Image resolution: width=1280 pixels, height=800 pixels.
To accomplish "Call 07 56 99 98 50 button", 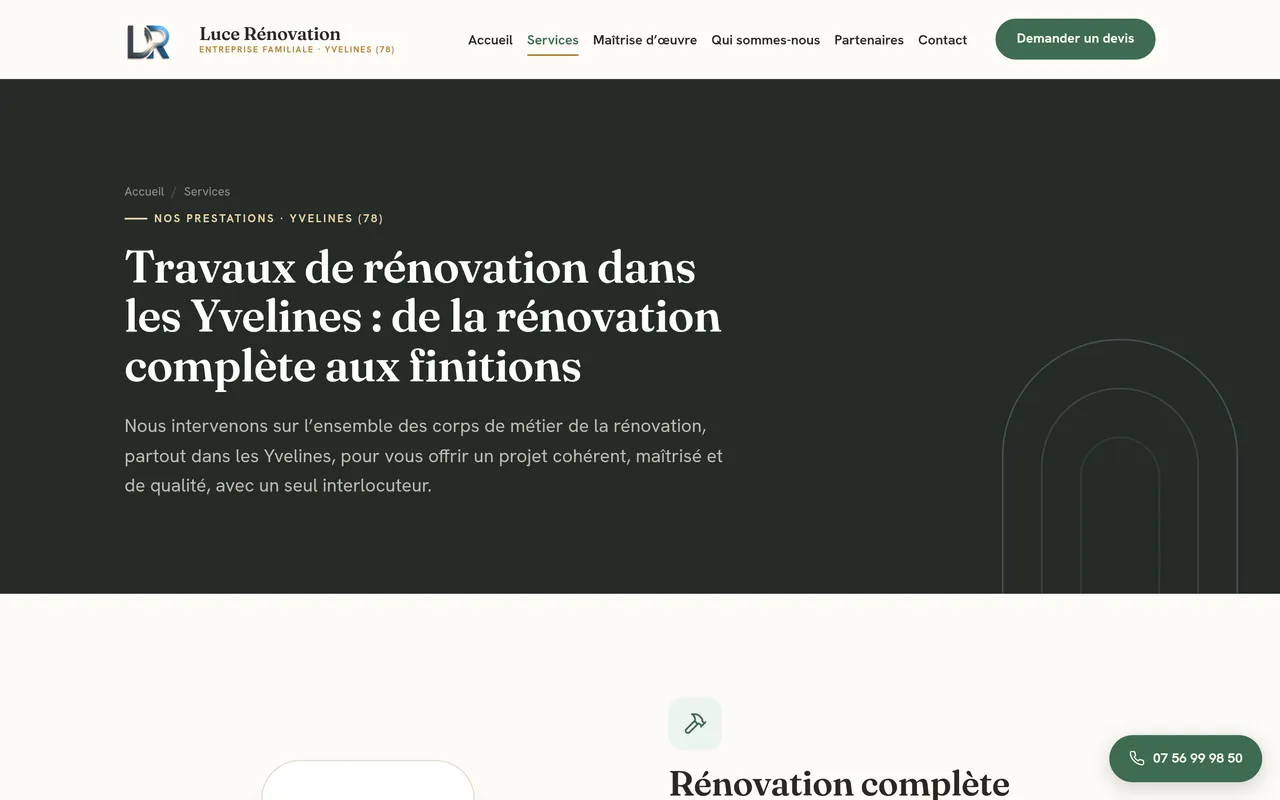I will 1185,758.
